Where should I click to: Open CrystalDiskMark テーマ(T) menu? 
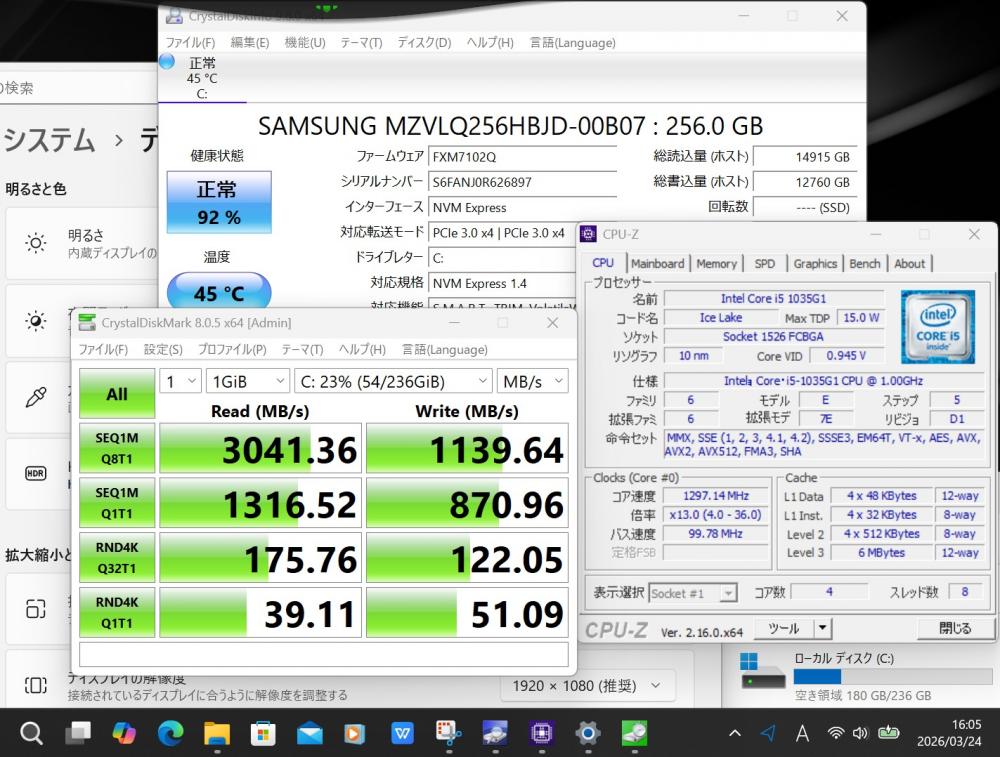(x=302, y=349)
